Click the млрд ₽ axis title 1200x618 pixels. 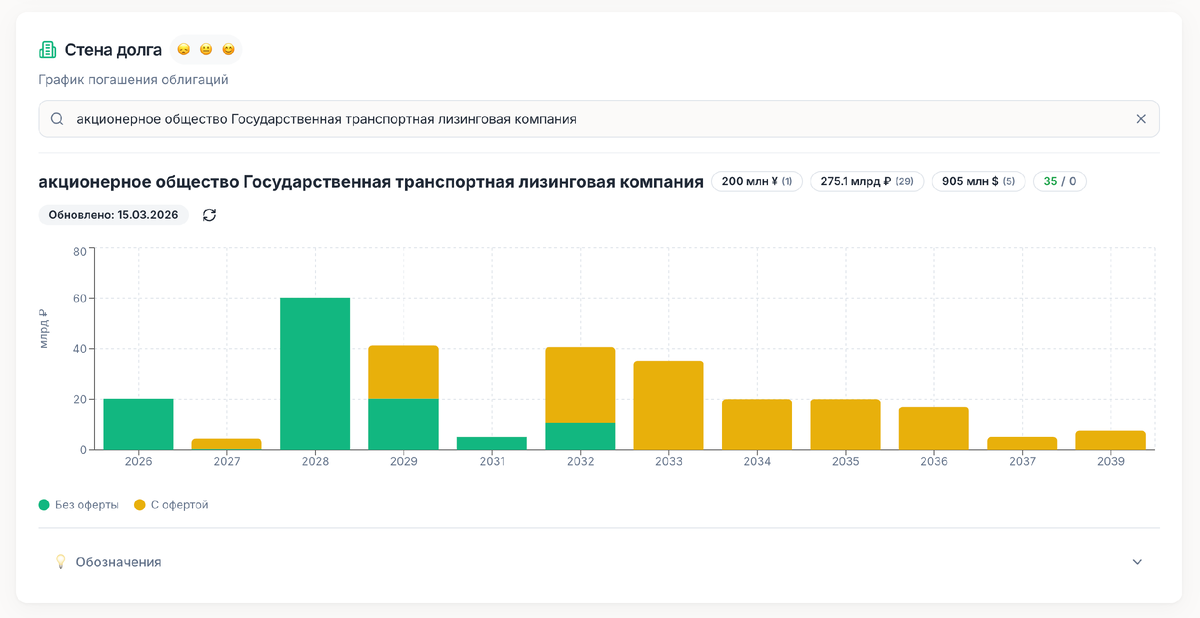[x=44, y=328]
